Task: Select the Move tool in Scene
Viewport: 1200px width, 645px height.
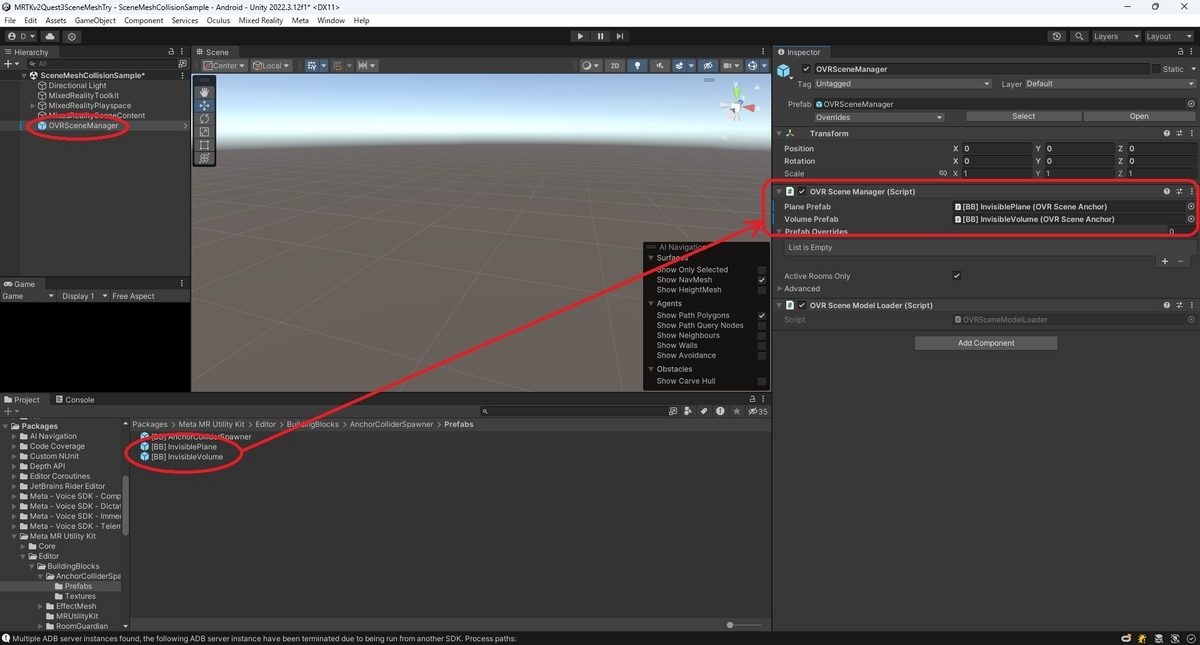Action: [x=204, y=105]
